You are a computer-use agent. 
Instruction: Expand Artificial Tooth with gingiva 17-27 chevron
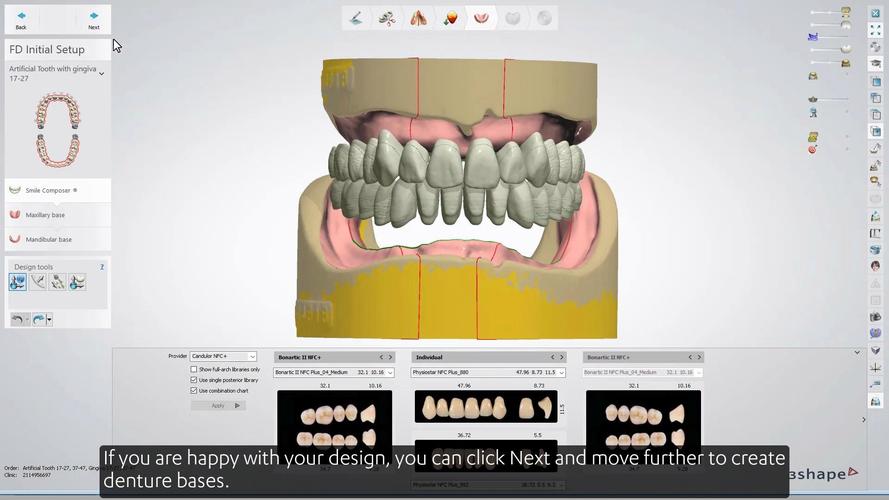[101, 73]
